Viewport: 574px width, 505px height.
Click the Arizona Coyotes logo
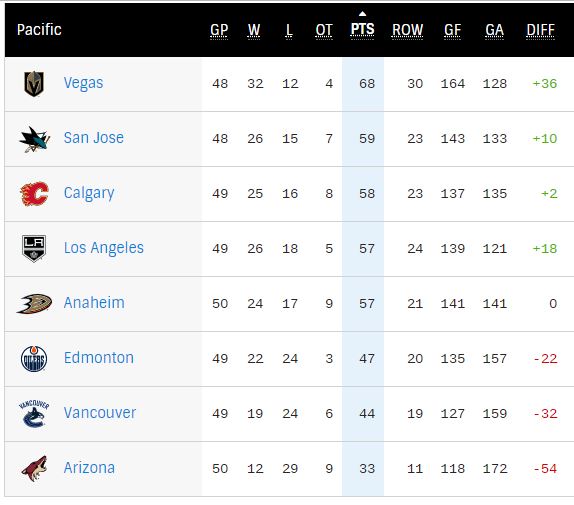coord(34,468)
